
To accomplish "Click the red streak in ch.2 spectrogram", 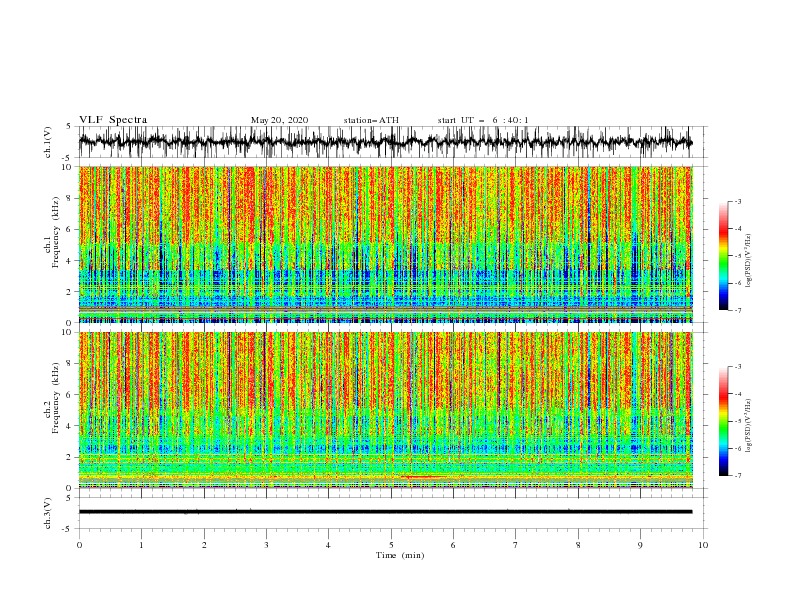I will (x=423, y=477).
